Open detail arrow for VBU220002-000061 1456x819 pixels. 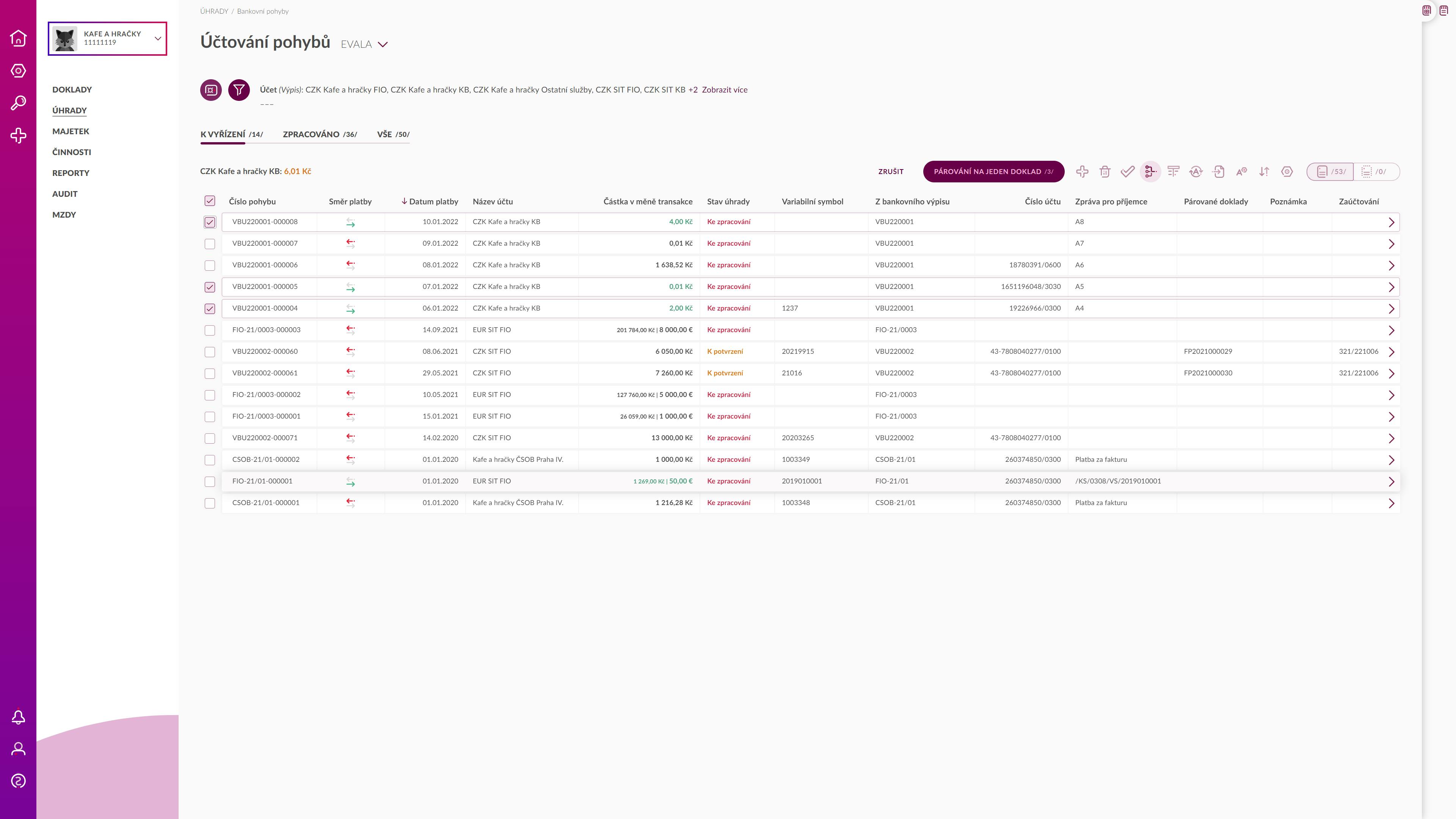1392,373
